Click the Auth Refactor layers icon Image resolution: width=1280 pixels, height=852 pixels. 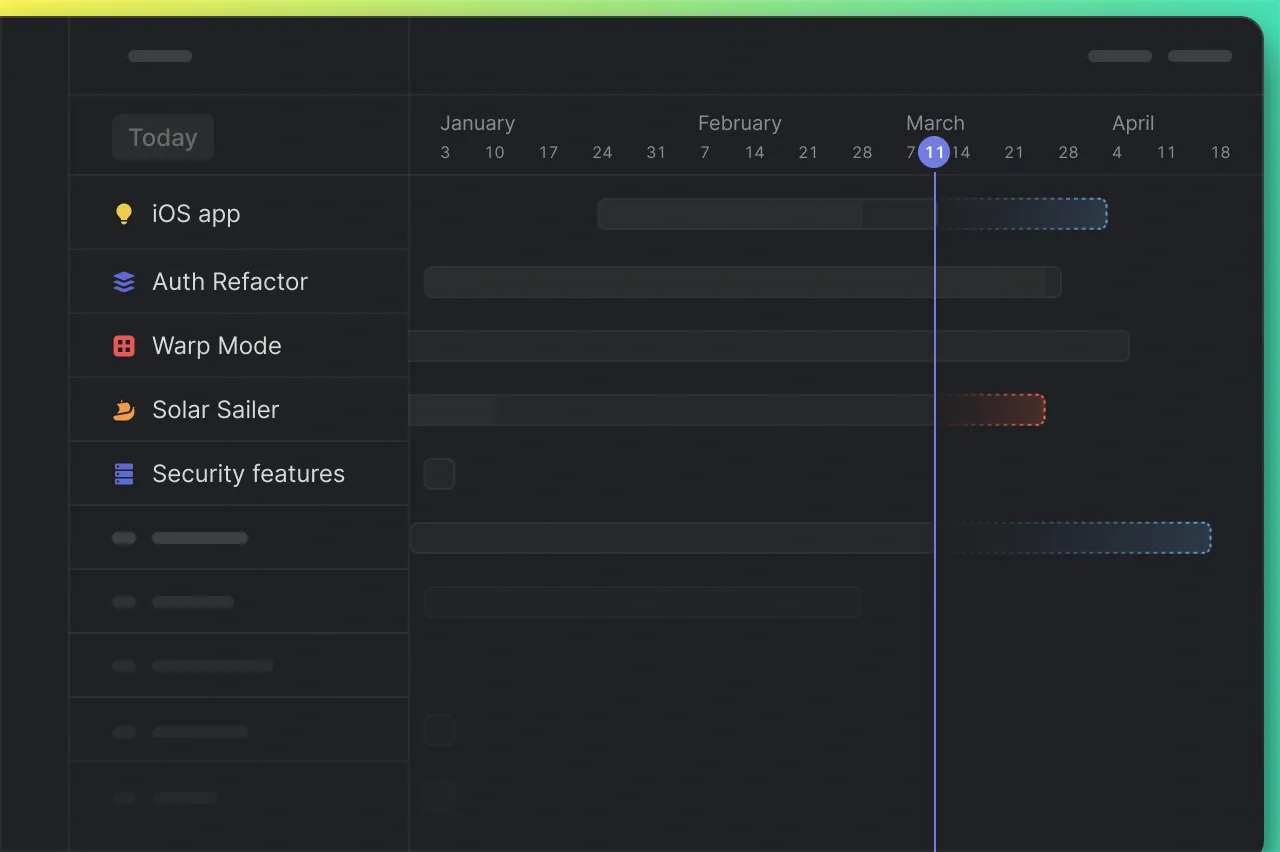pyautogui.click(x=123, y=282)
